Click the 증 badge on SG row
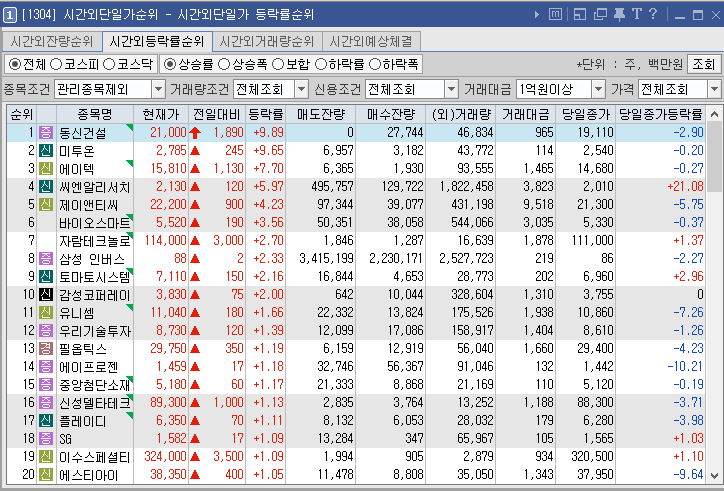Viewport: 724px width, 491px height. [45, 439]
